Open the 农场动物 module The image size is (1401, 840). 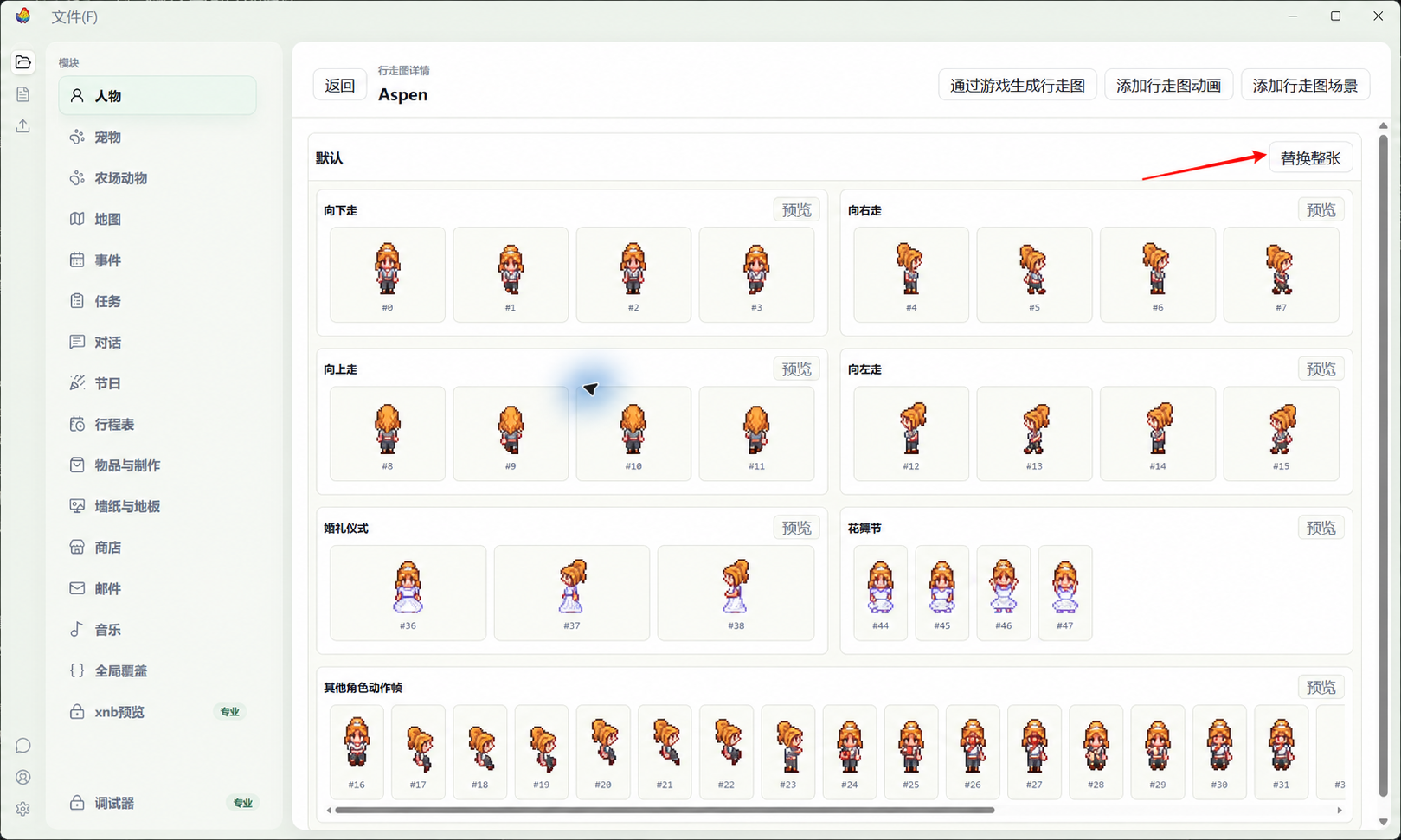[157, 178]
